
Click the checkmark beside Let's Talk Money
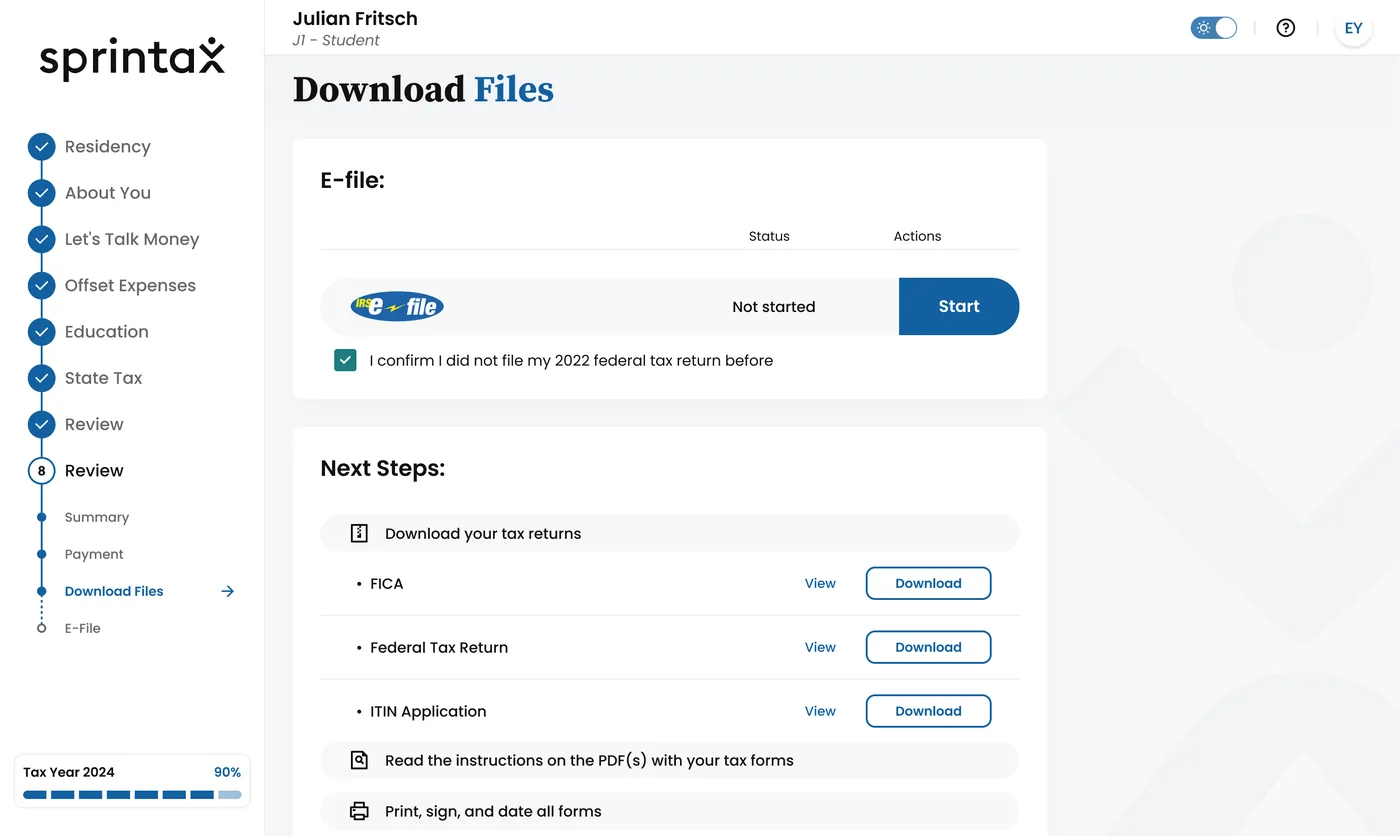click(x=41, y=239)
